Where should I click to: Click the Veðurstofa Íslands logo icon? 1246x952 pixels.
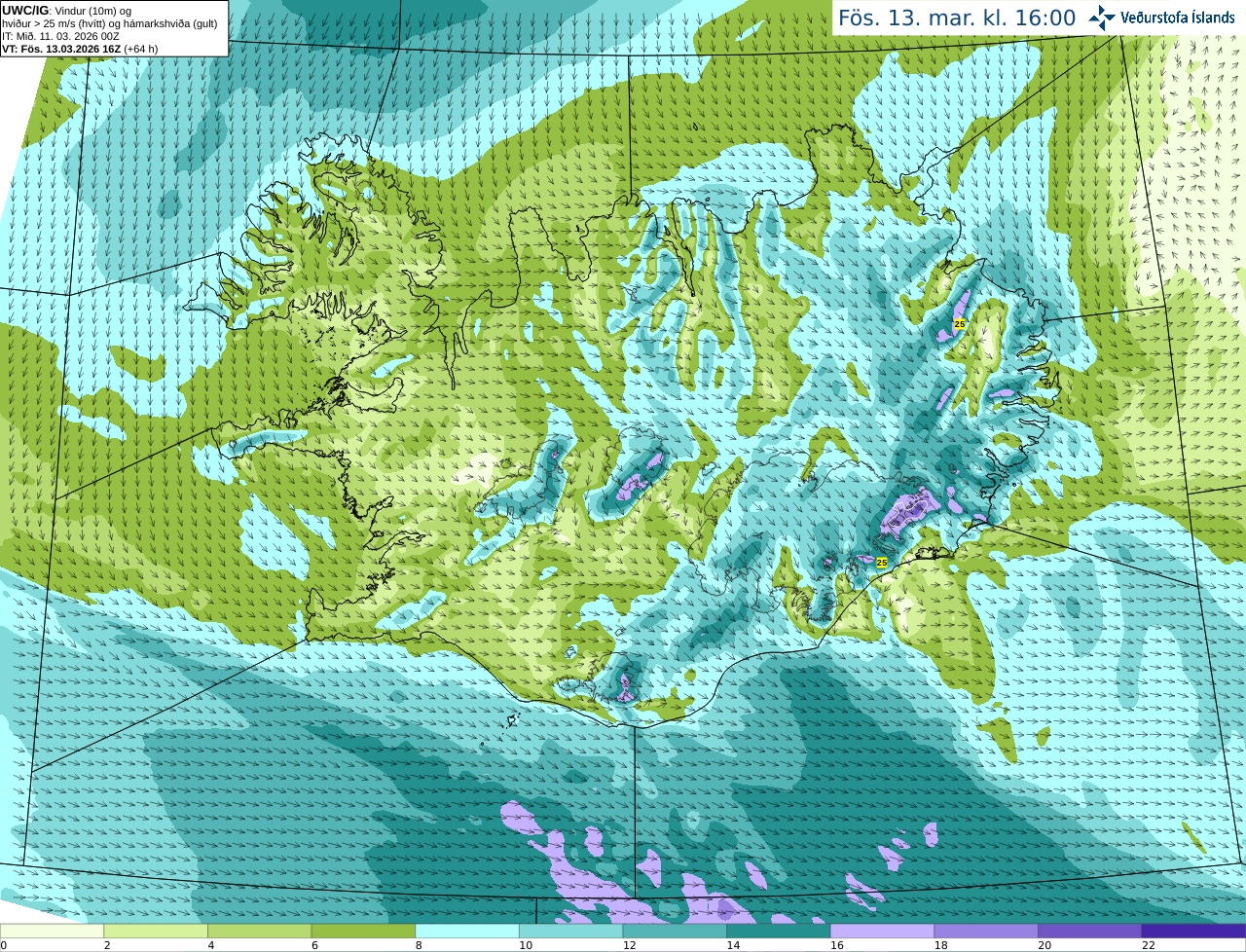click(x=1102, y=18)
